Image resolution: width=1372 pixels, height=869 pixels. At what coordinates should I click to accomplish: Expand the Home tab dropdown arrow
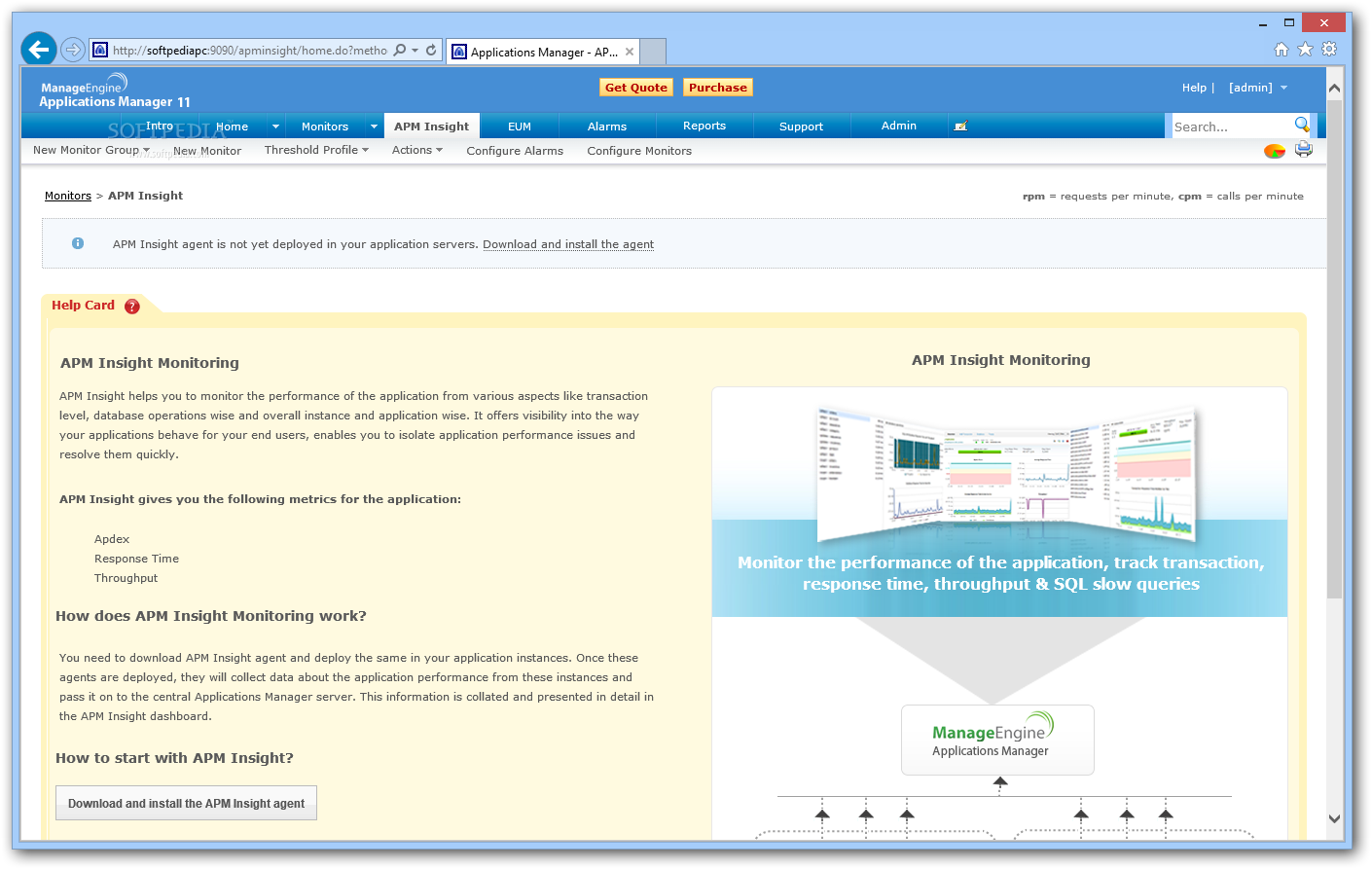coord(275,127)
